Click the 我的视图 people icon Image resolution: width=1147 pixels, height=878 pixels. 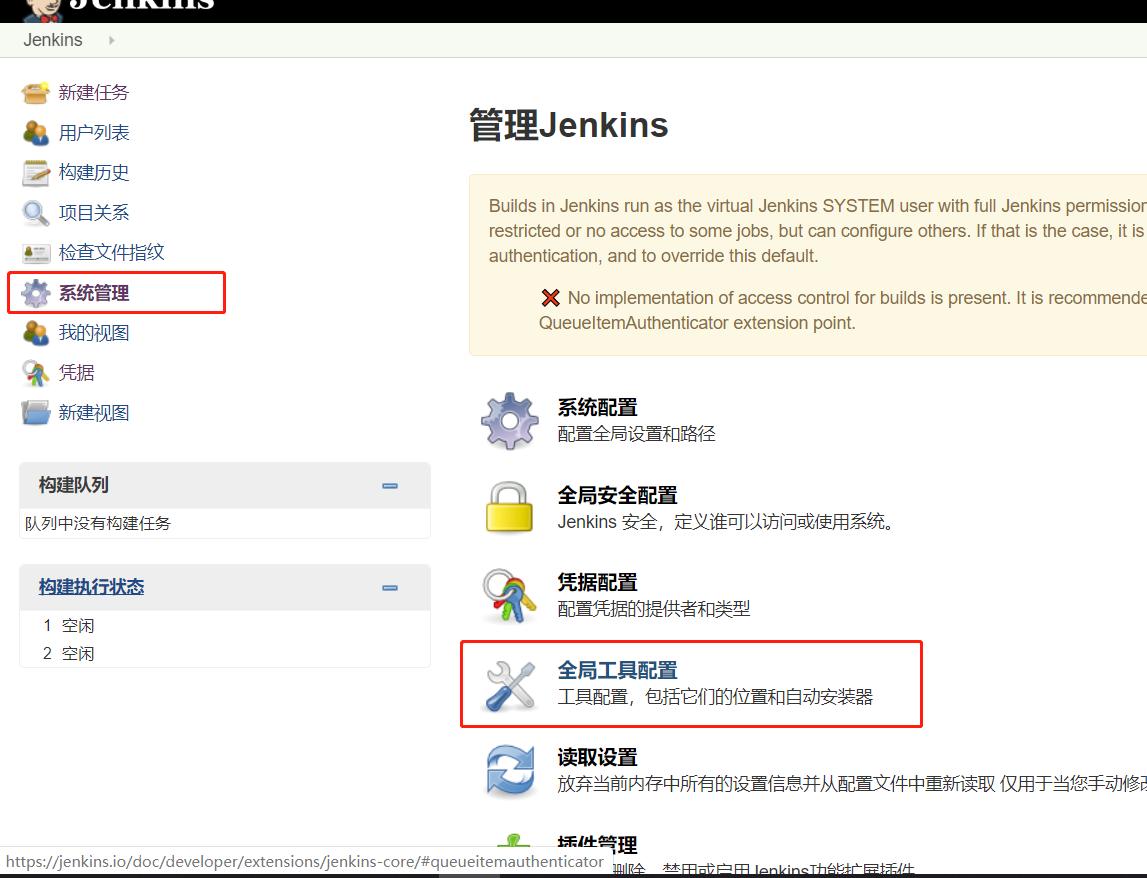(x=35, y=333)
